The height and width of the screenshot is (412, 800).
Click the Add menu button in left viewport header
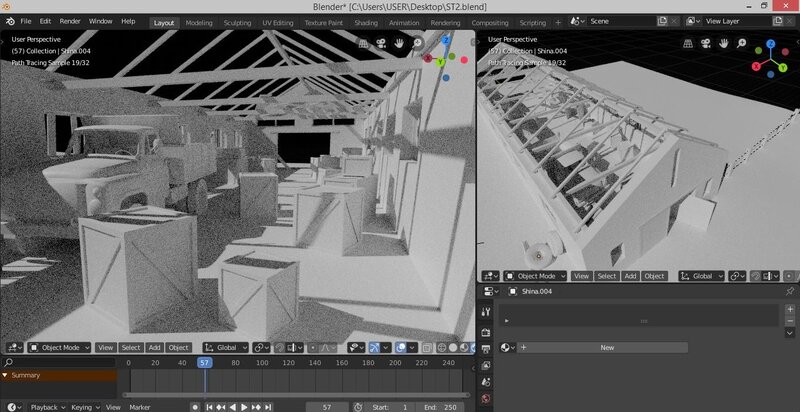point(154,347)
